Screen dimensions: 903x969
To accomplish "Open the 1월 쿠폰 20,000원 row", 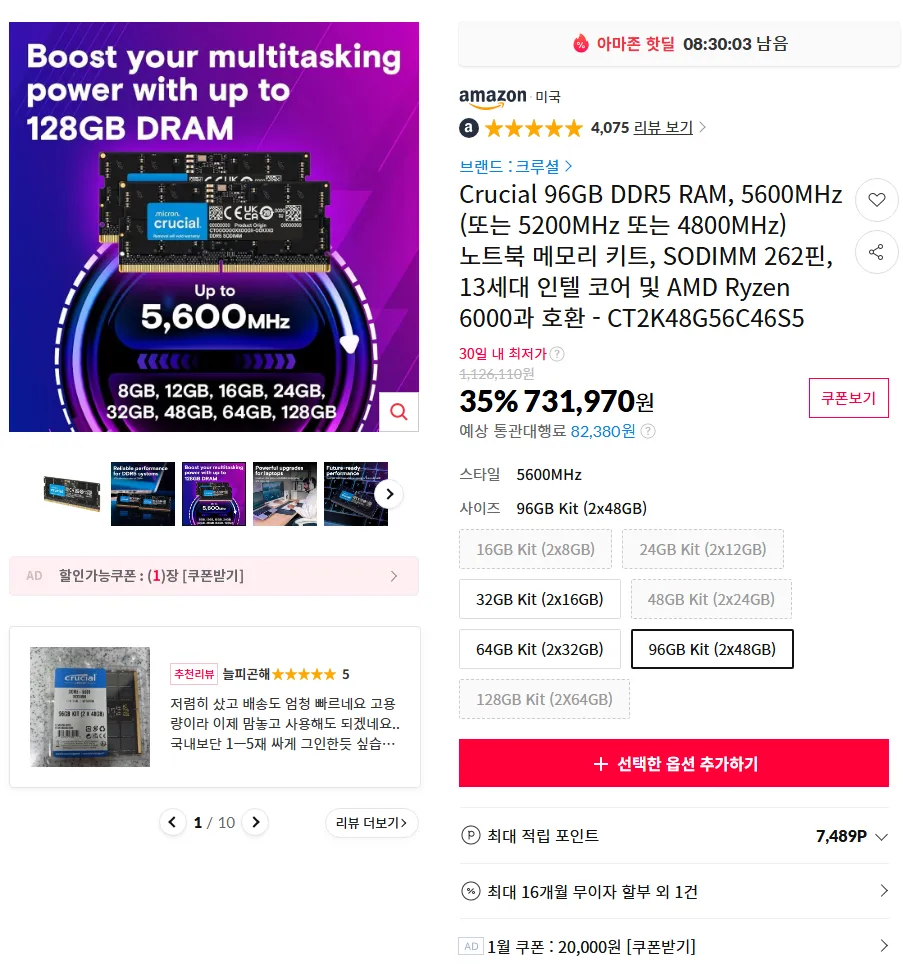I will pos(674,946).
